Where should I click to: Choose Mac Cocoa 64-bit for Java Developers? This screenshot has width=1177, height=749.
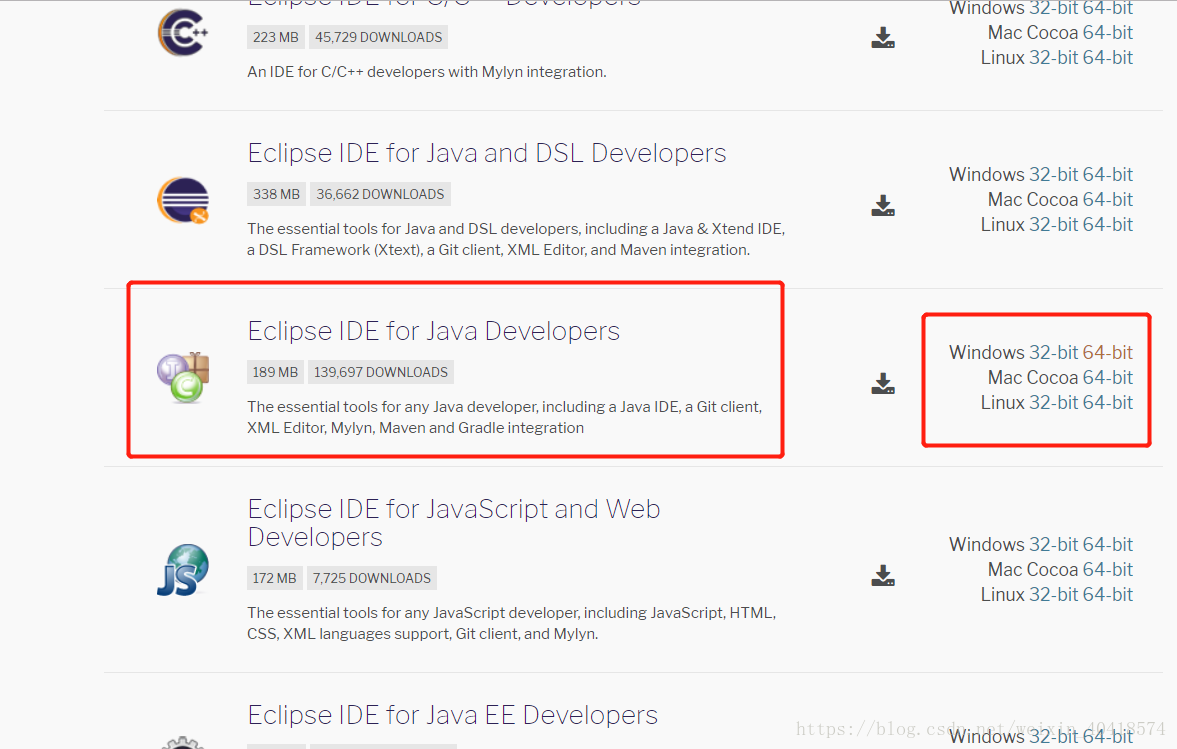pos(1107,378)
